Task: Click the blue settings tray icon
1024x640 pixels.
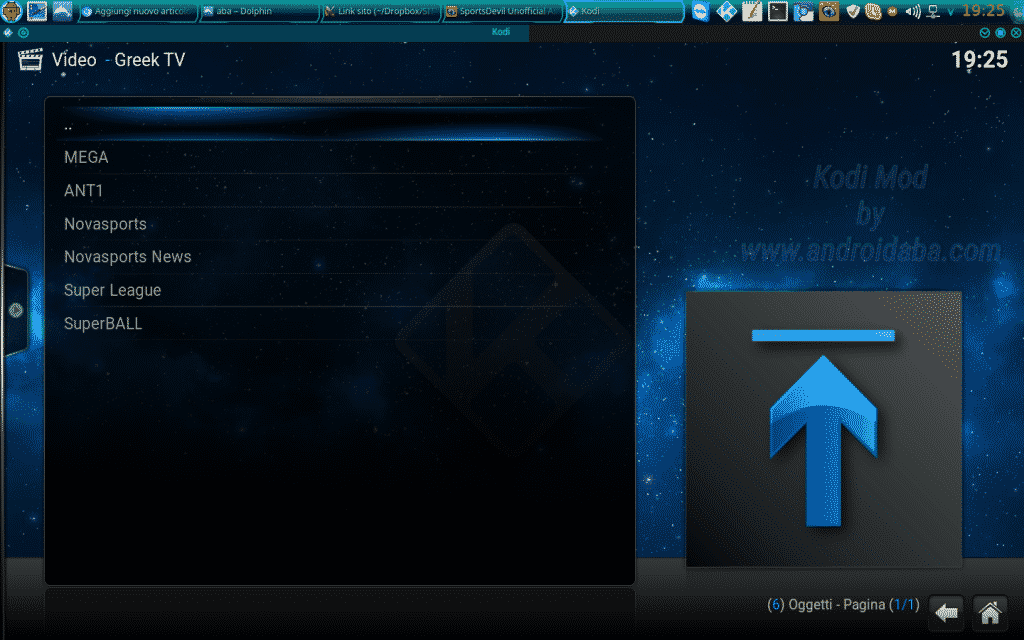Action: tap(803, 11)
